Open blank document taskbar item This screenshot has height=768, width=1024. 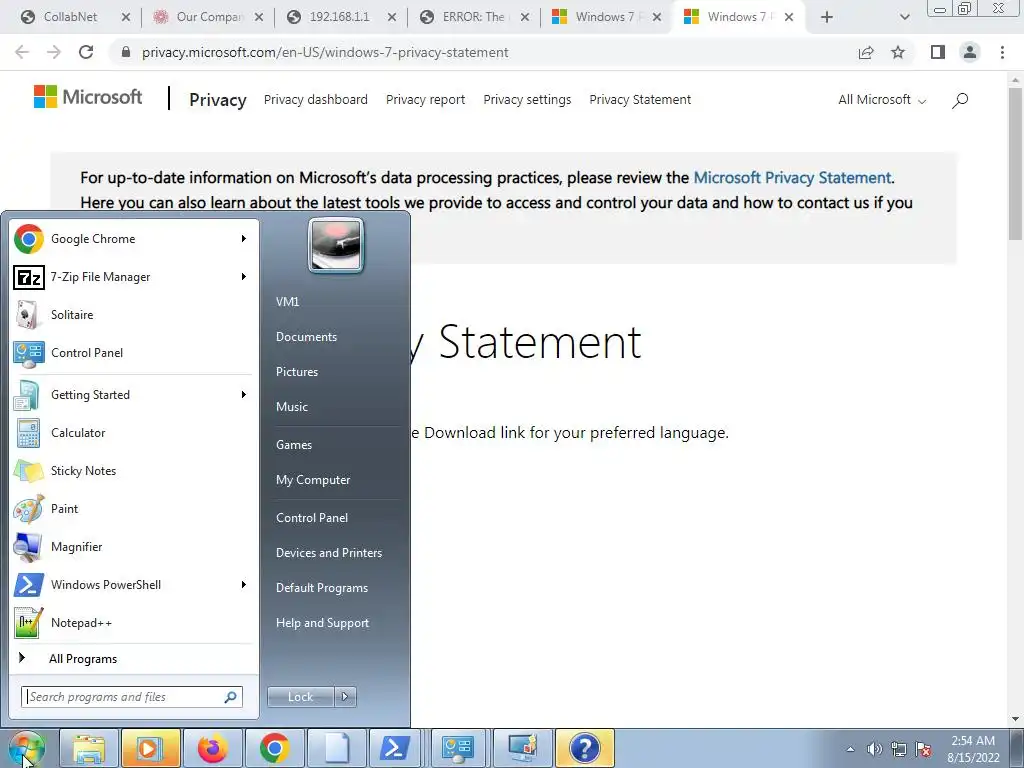(x=337, y=748)
